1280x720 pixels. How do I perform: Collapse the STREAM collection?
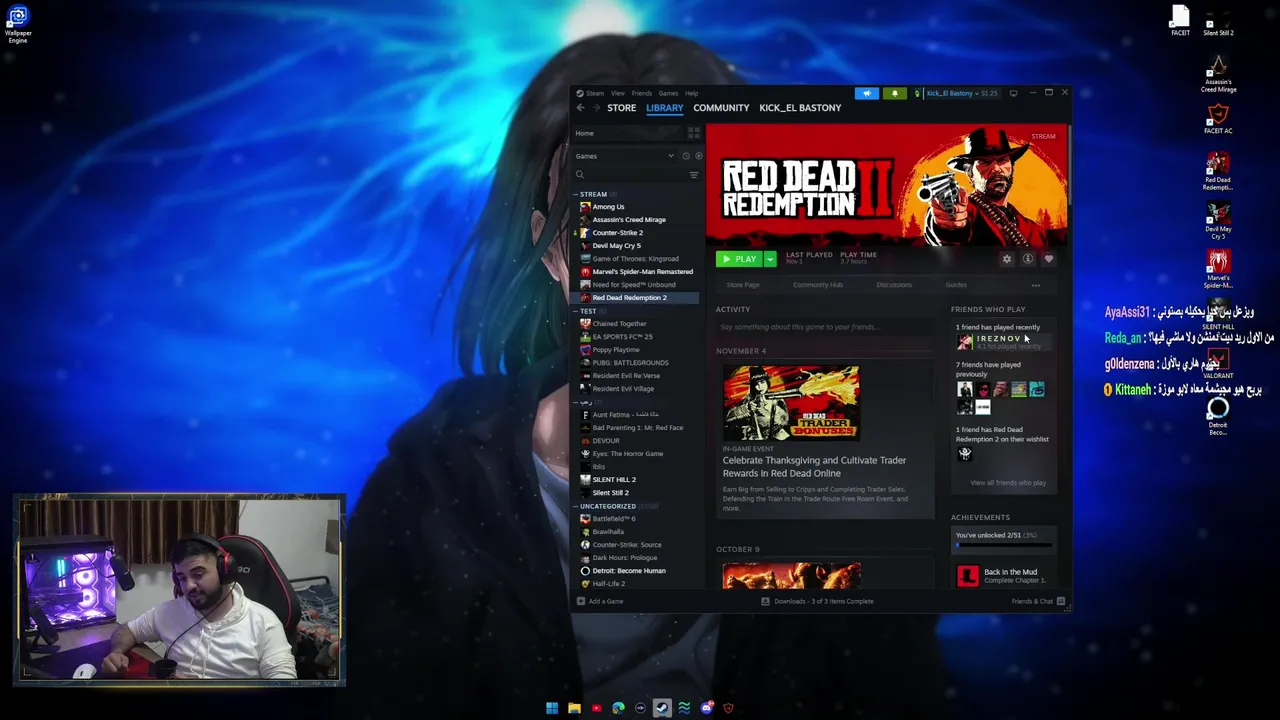pyautogui.click(x=577, y=194)
